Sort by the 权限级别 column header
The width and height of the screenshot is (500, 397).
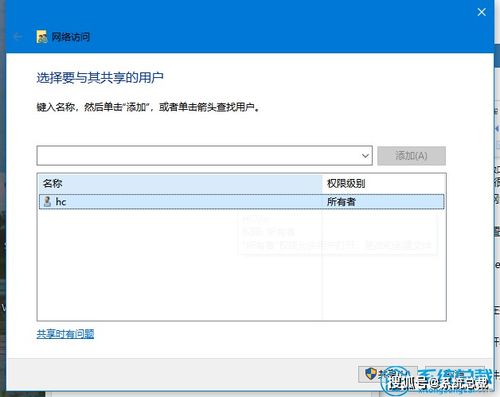point(384,183)
